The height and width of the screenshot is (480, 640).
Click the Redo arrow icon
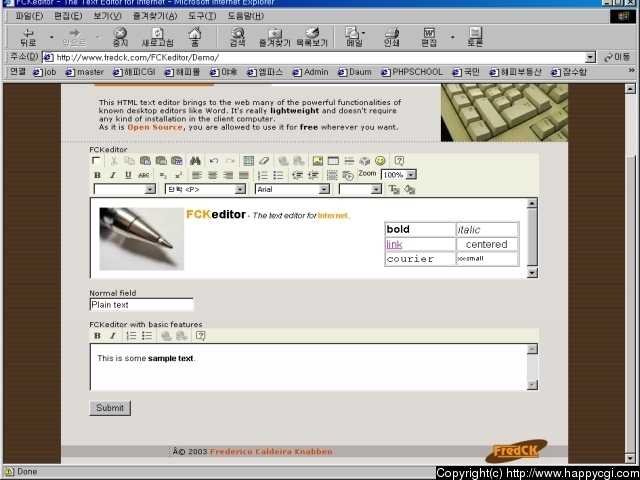230,161
